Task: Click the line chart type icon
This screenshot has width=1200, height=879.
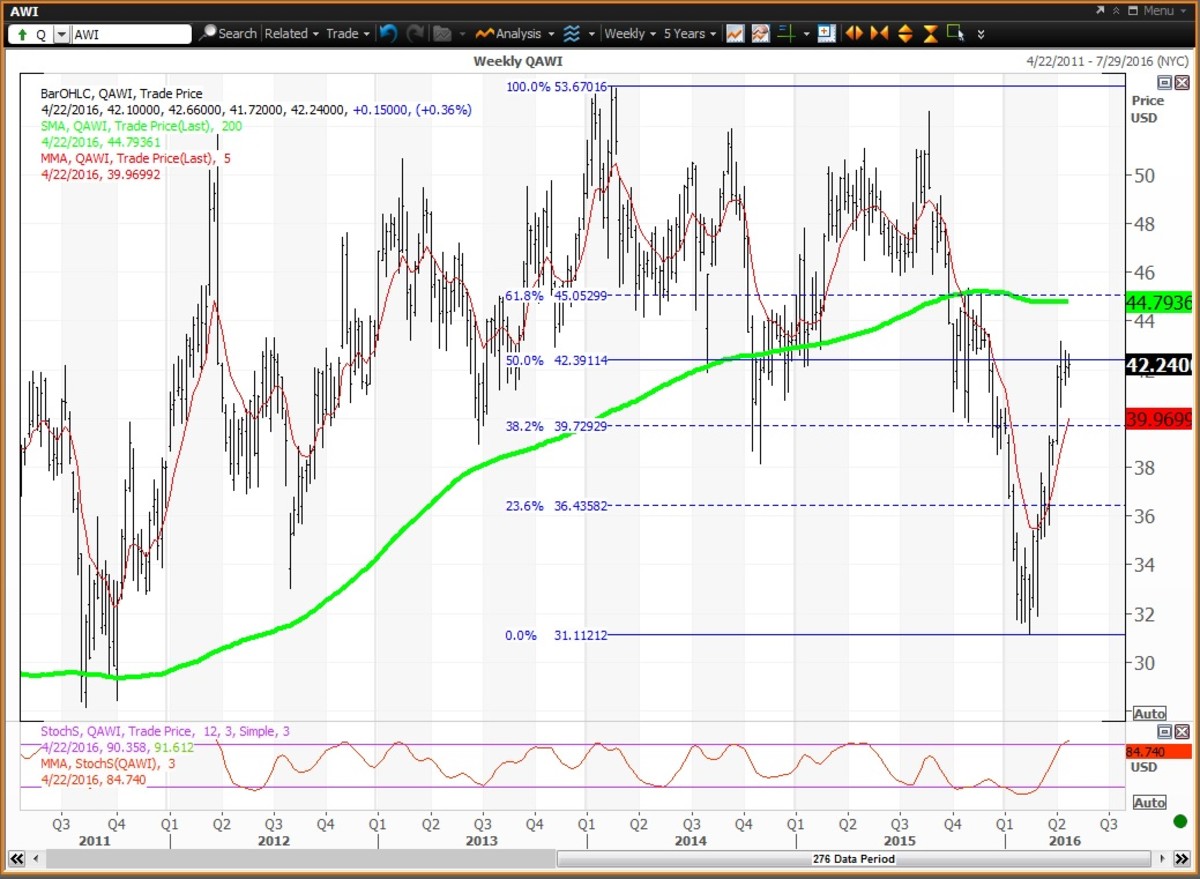Action: pyautogui.click(x=735, y=34)
